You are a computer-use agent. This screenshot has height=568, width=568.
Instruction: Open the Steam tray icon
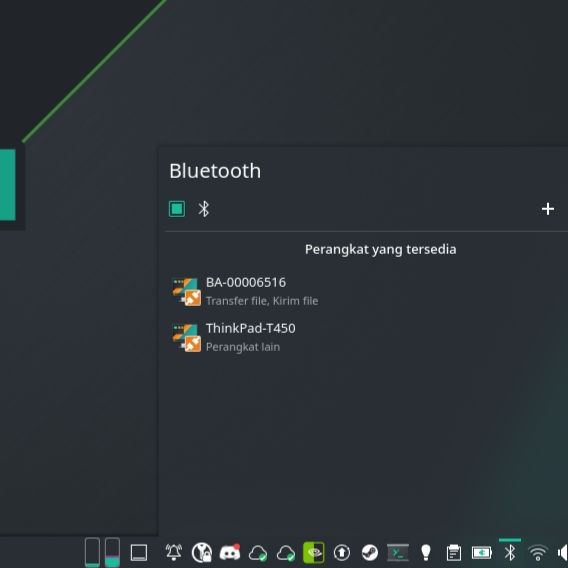370,552
